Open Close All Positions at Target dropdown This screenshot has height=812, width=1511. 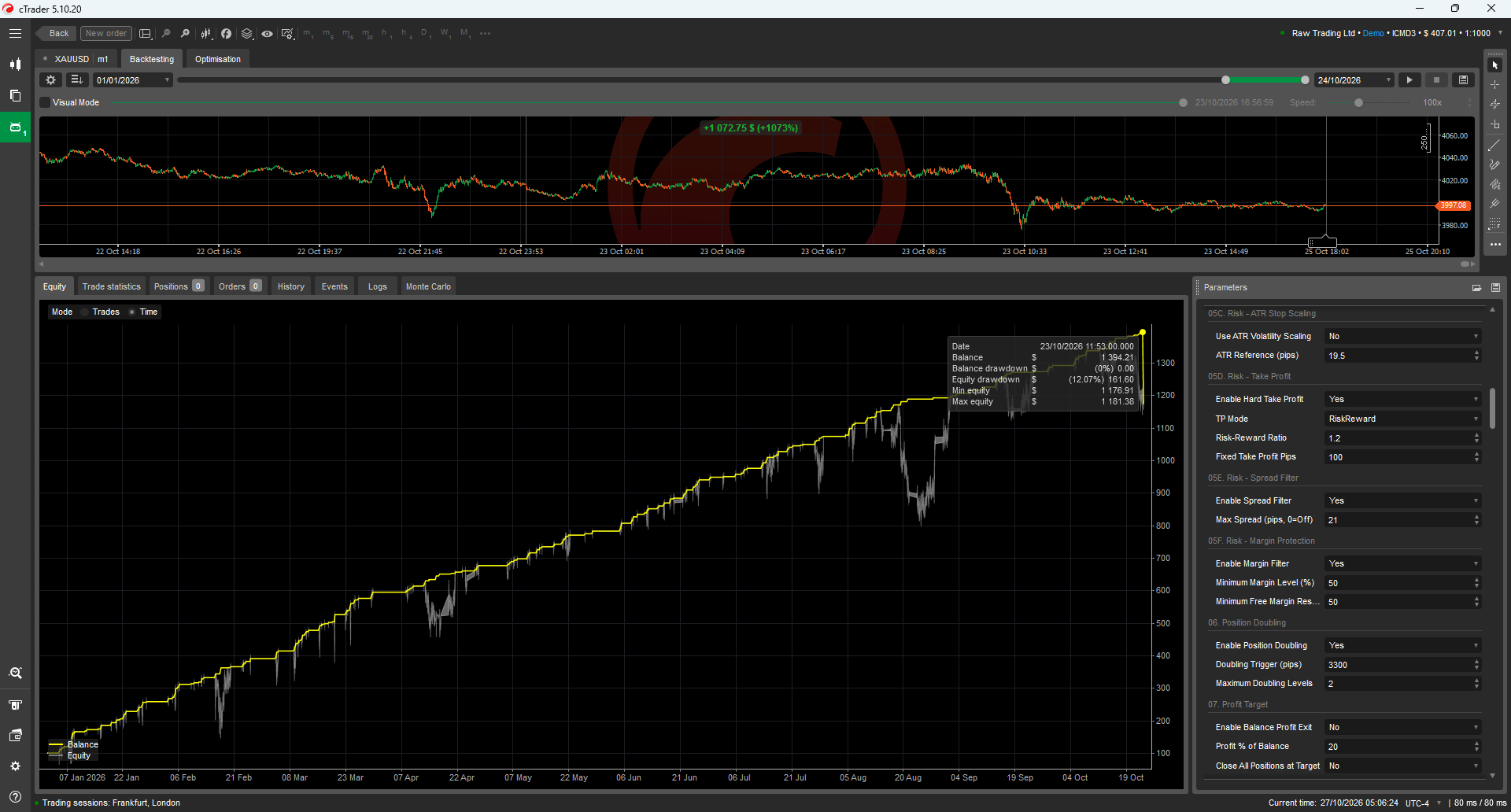(x=1402, y=766)
